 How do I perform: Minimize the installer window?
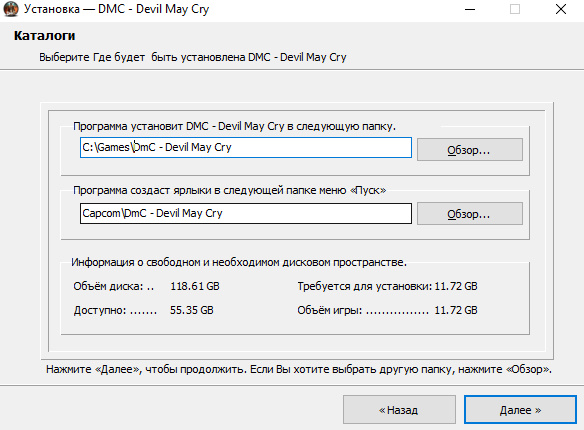470,9
